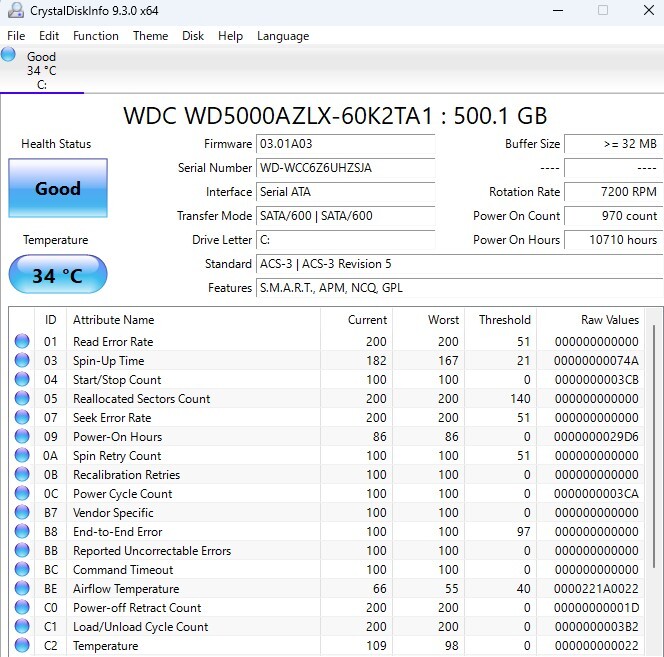Viewport: 664px width, 657px height.
Task: Click the status orb beside Load/Unload Cycle Count
Action: pos(22,627)
